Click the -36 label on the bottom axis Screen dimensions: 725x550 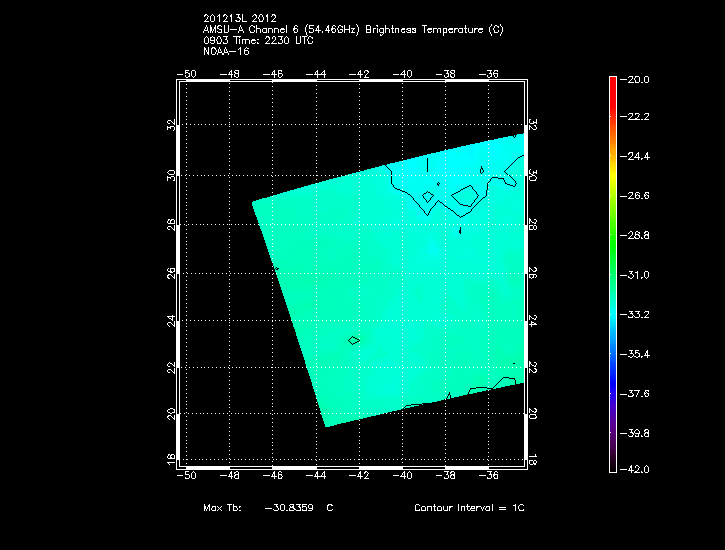tap(490, 475)
